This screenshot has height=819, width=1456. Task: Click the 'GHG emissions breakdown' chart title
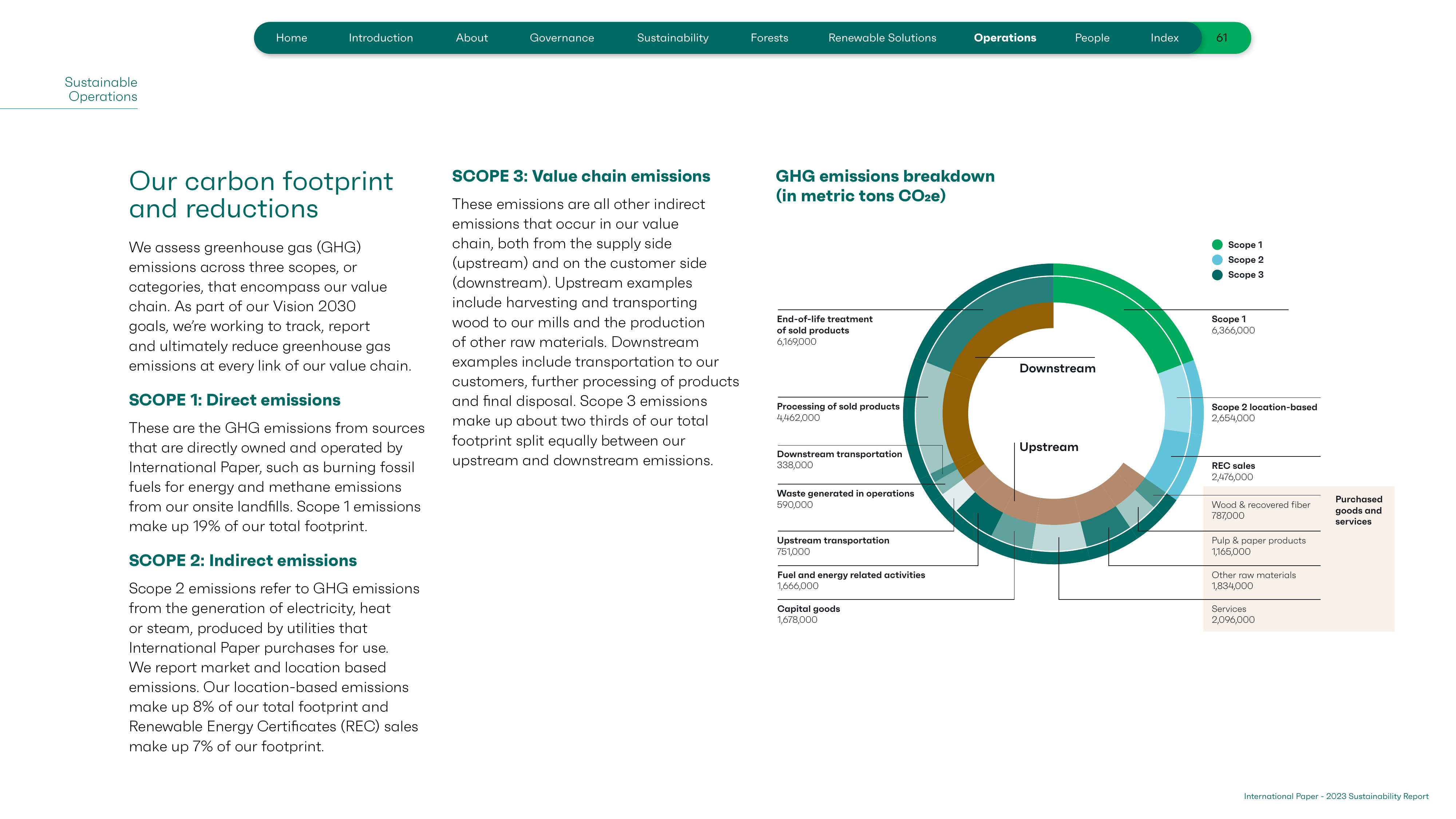(885, 185)
